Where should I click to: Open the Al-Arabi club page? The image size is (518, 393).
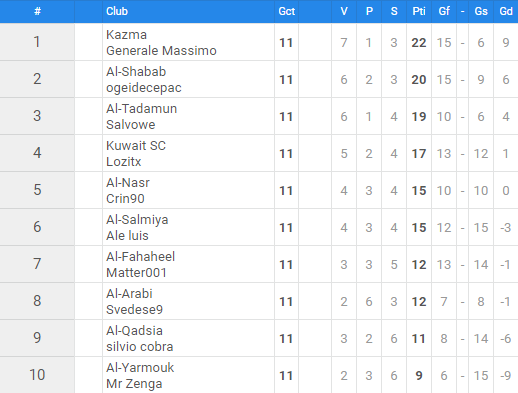click(129, 294)
